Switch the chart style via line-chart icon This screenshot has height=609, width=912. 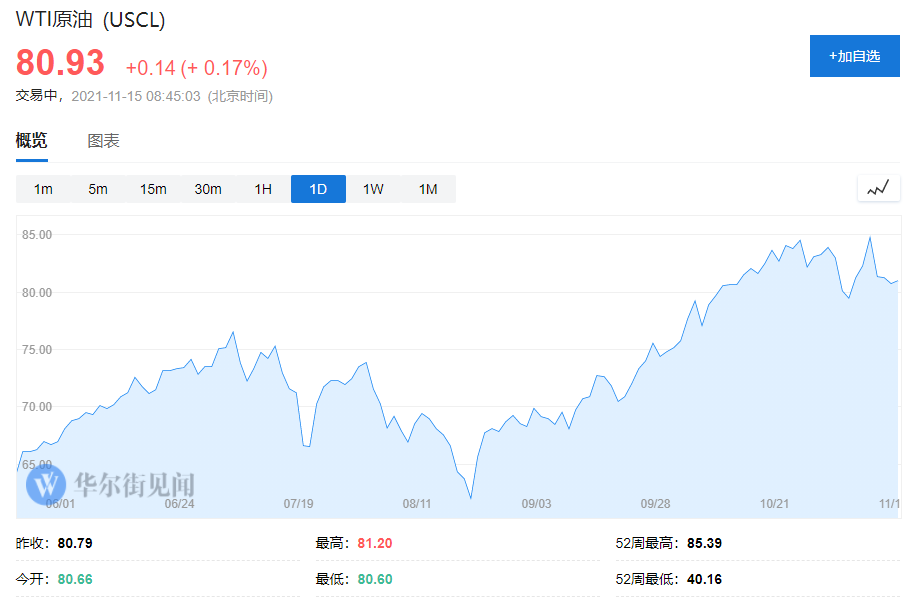point(878,188)
